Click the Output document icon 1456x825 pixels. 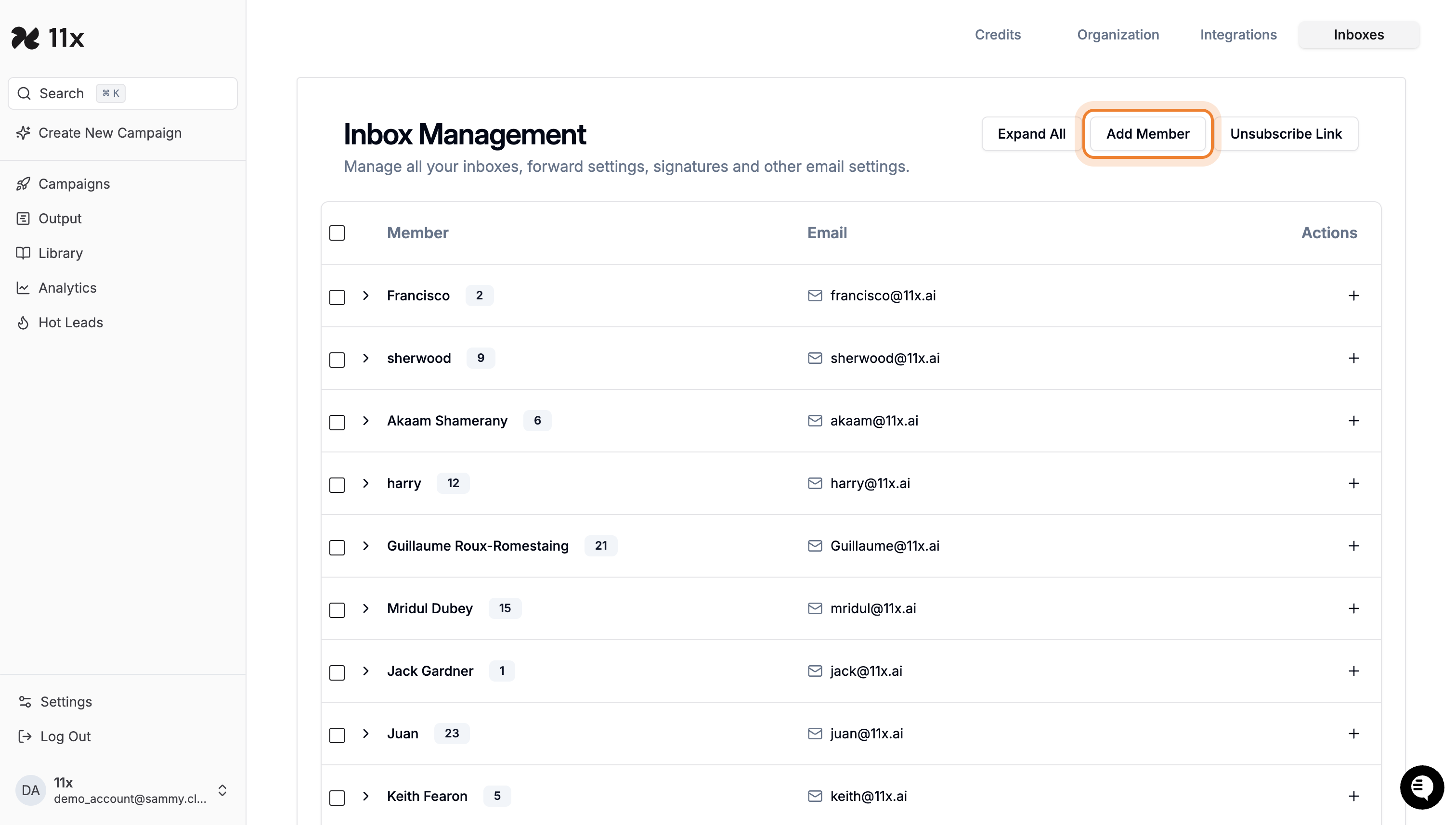pyautogui.click(x=23, y=218)
